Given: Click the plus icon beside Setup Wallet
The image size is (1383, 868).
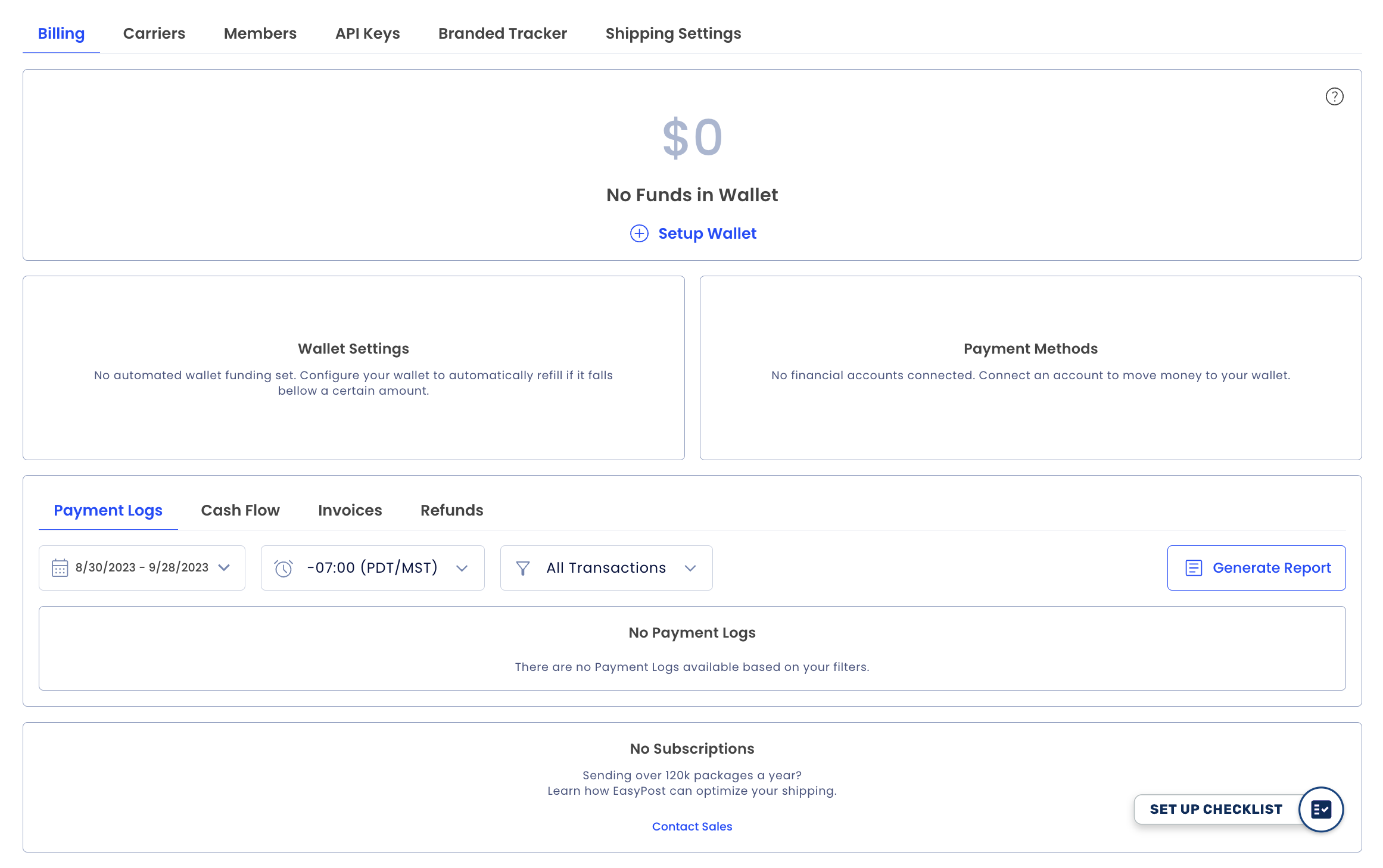Looking at the screenshot, I should tap(639, 233).
